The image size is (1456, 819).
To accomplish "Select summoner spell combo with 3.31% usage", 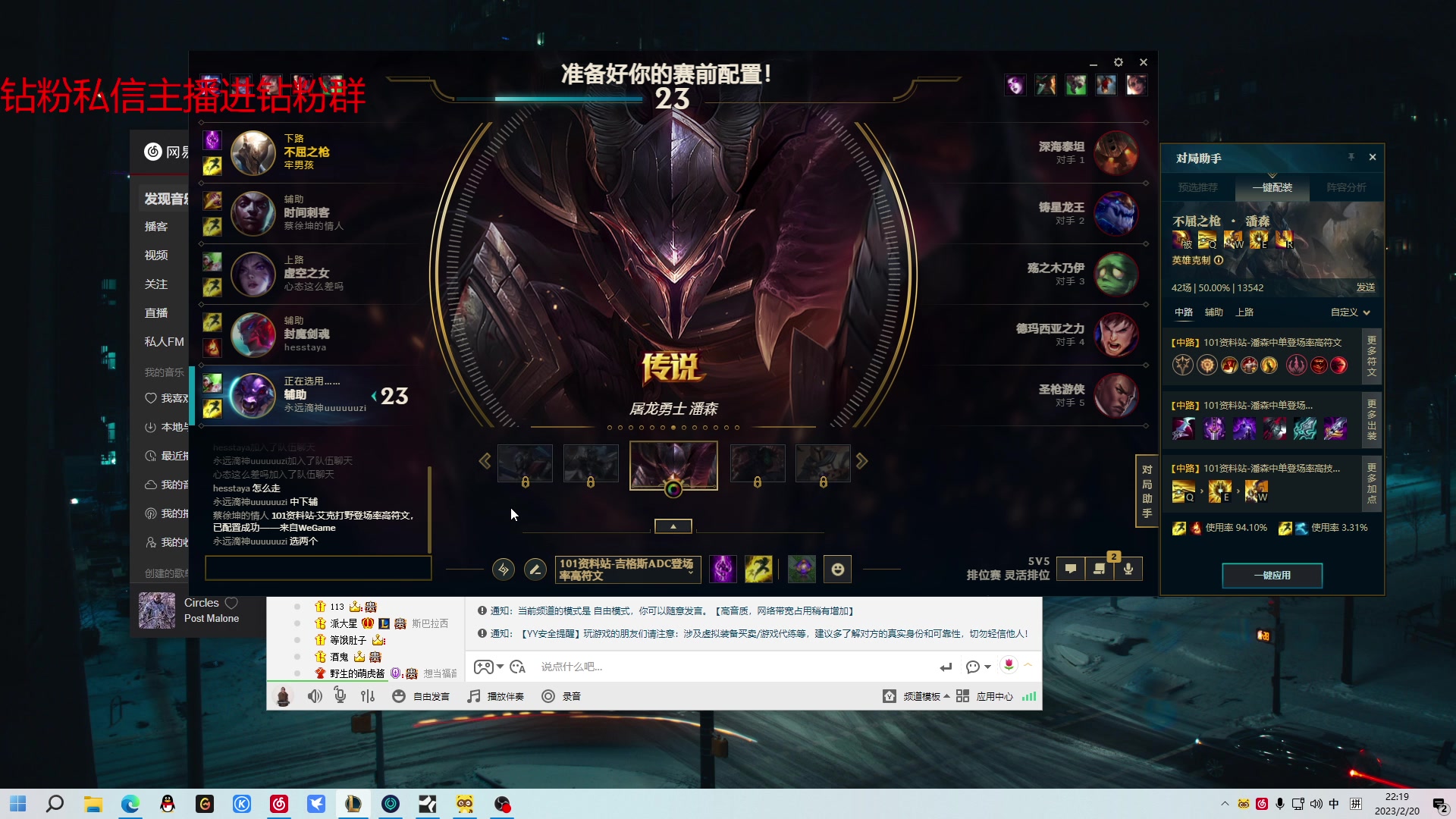I will 1323,528.
